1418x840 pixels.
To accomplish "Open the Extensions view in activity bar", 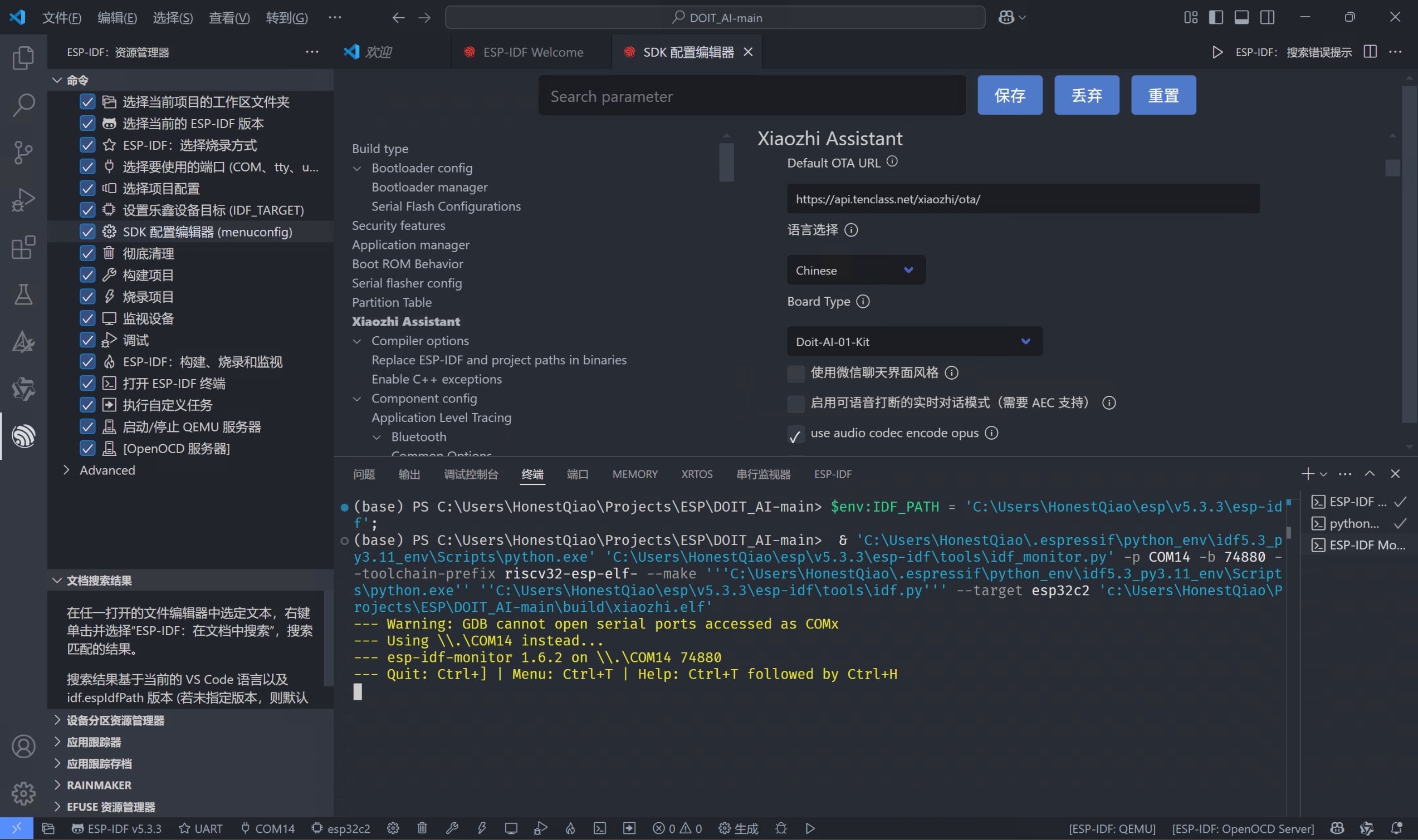I will pos(23,247).
